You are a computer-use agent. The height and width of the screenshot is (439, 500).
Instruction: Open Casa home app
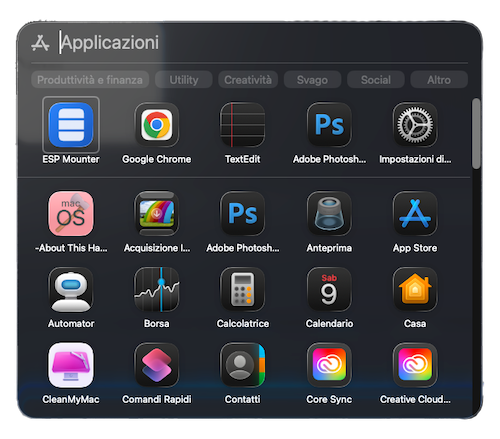415,289
